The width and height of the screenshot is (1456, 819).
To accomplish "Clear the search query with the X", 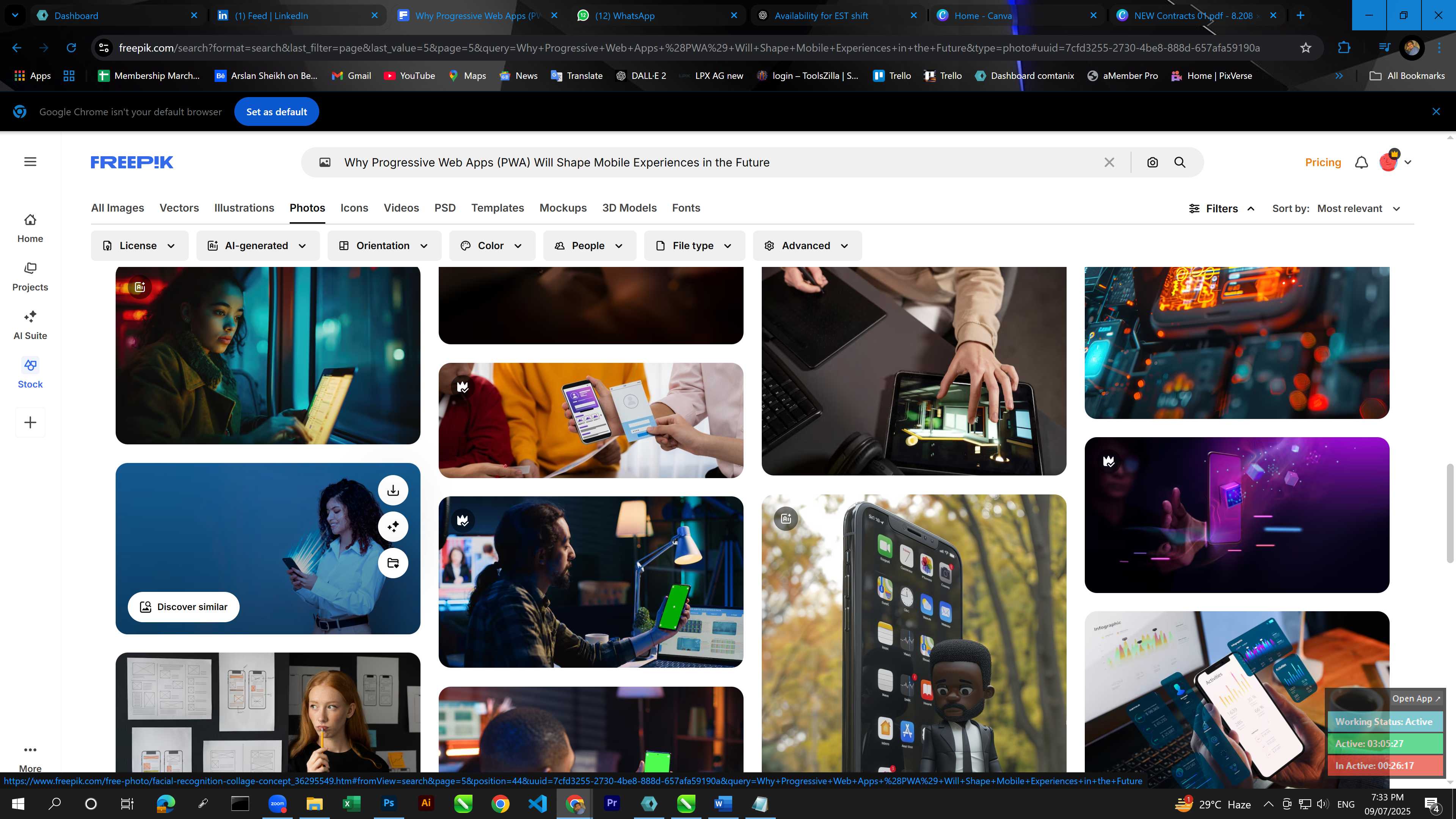I will [1109, 162].
